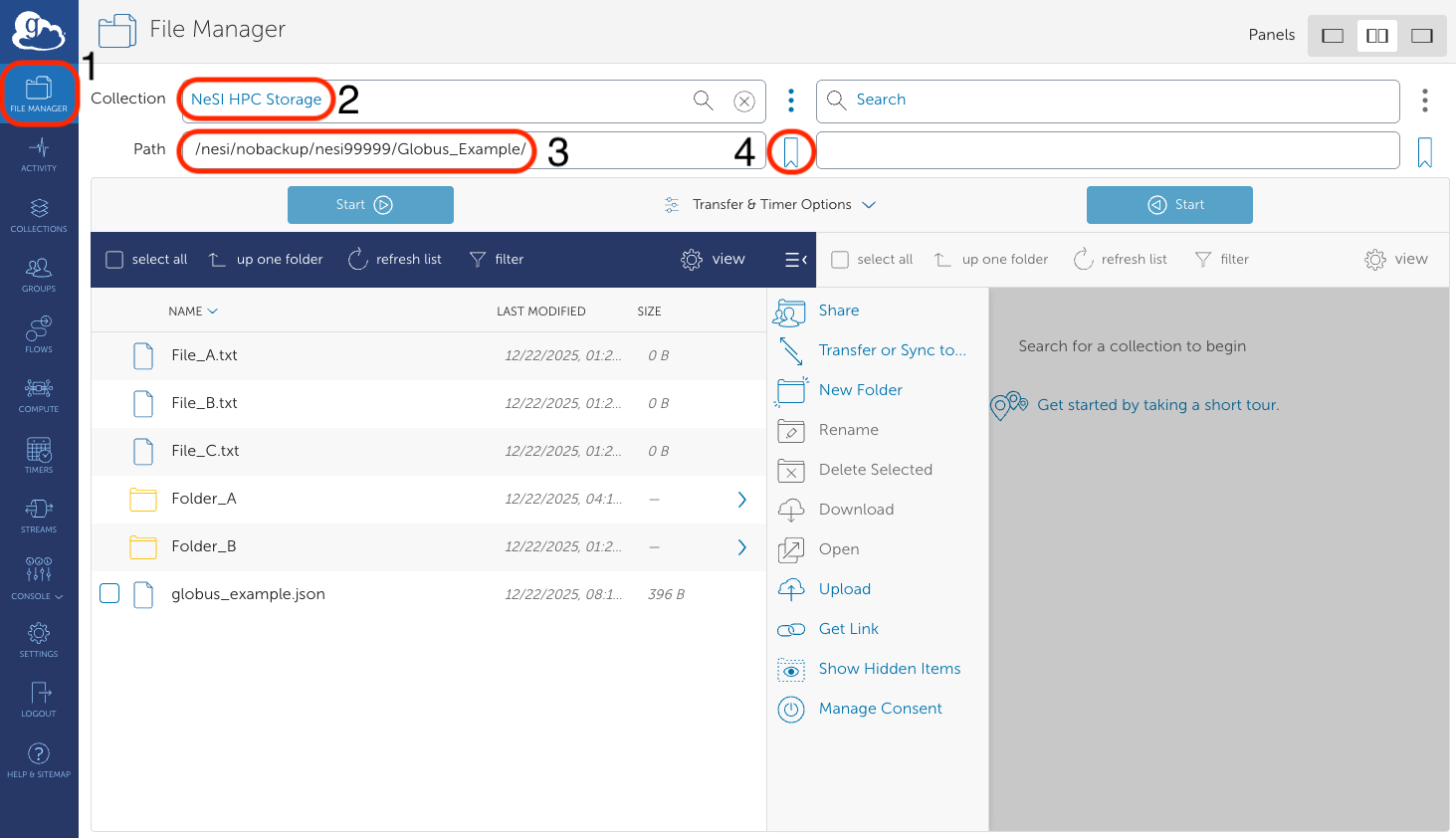Select Collections in the left sidebar

(39, 214)
